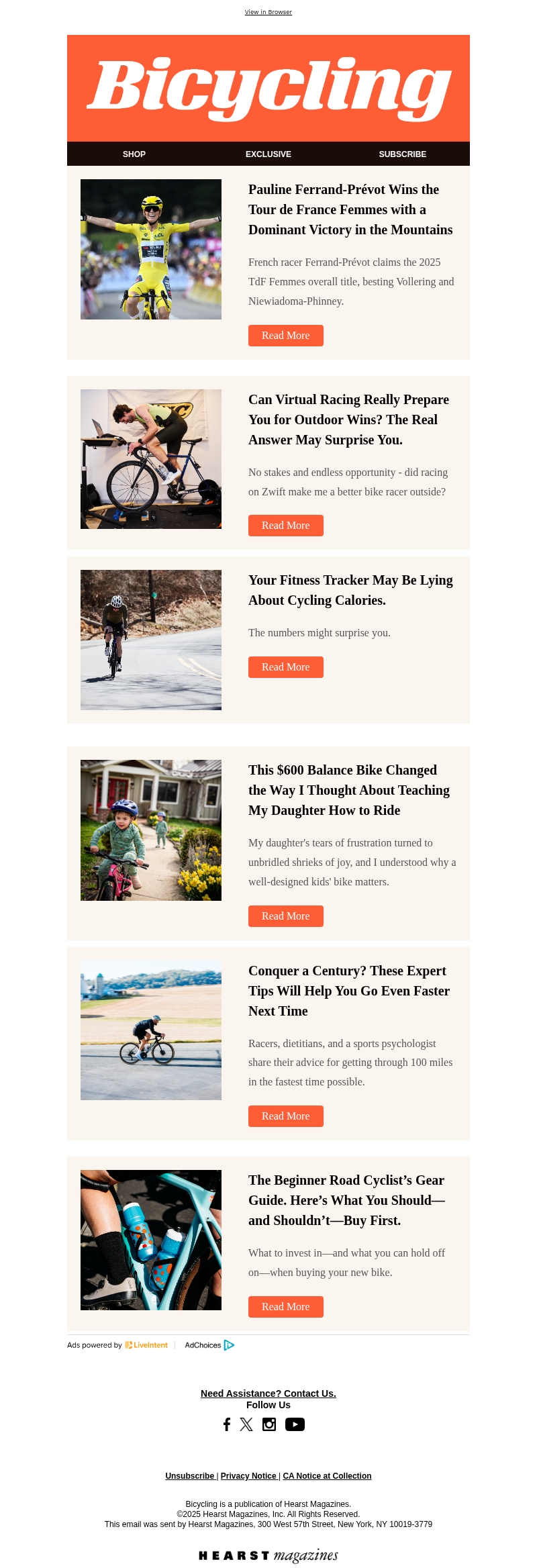Click the AdChoices triangle icon

coord(229,1344)
